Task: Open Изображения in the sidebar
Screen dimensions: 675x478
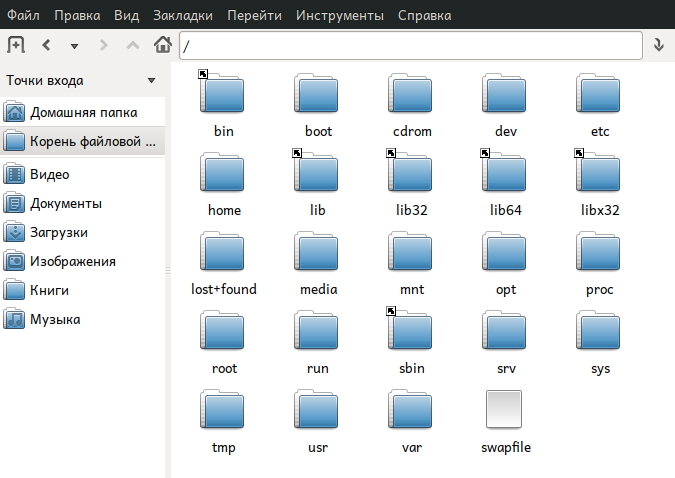Action: (83, 261)
